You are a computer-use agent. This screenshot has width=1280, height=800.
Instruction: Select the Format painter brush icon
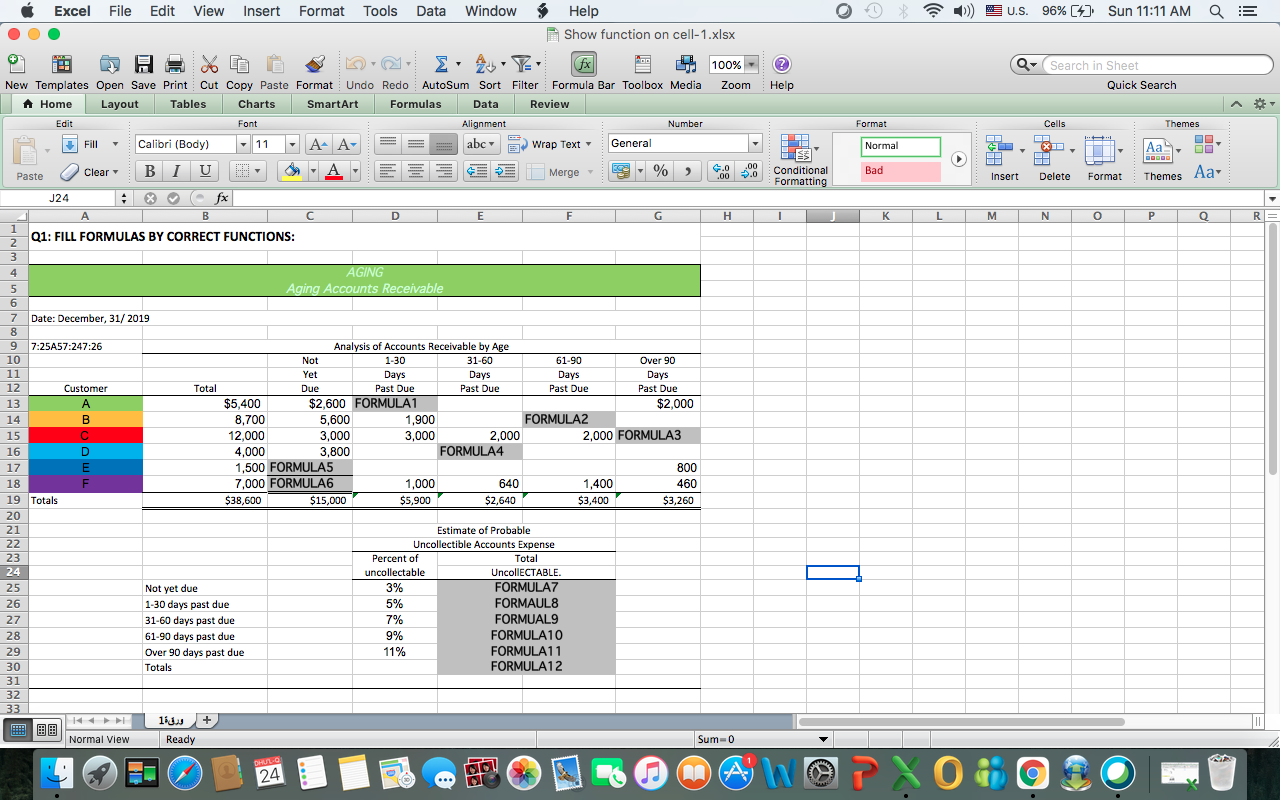click(x=314, y=64)
